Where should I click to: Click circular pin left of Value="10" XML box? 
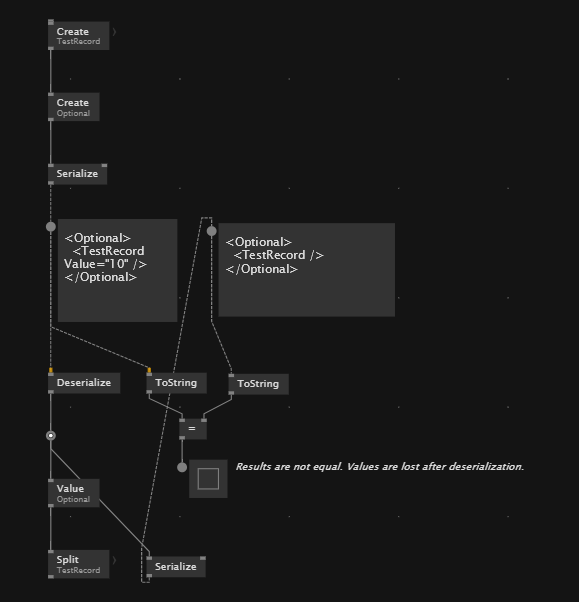pos(51,227)
